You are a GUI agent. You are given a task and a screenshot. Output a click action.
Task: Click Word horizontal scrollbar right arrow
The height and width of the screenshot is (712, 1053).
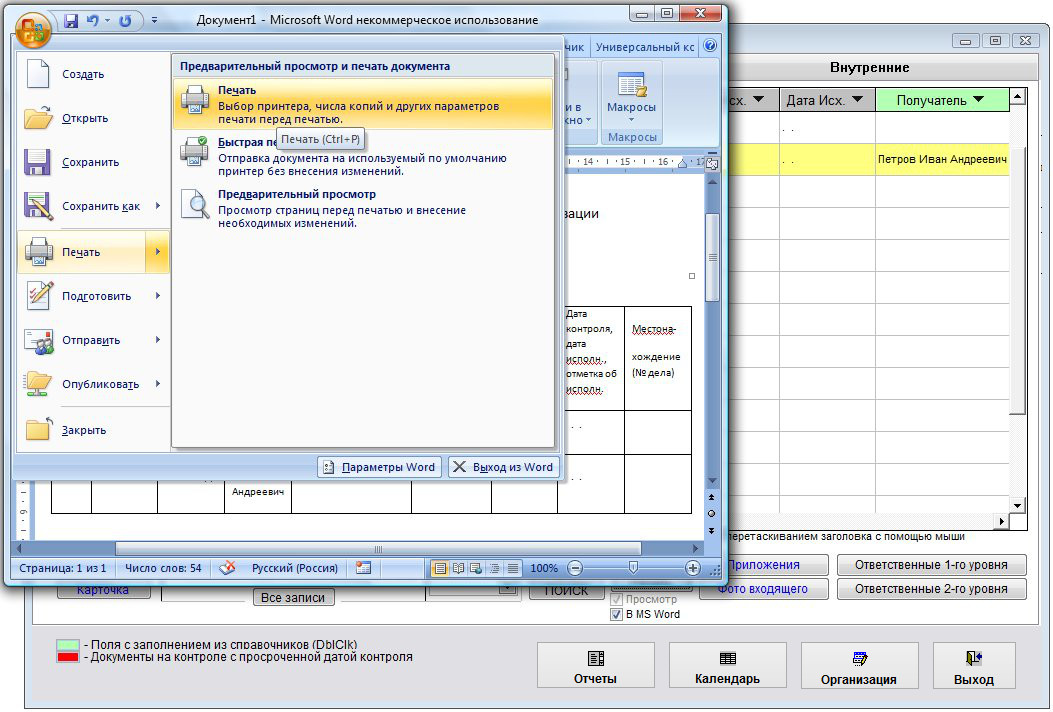pos(696,549)
